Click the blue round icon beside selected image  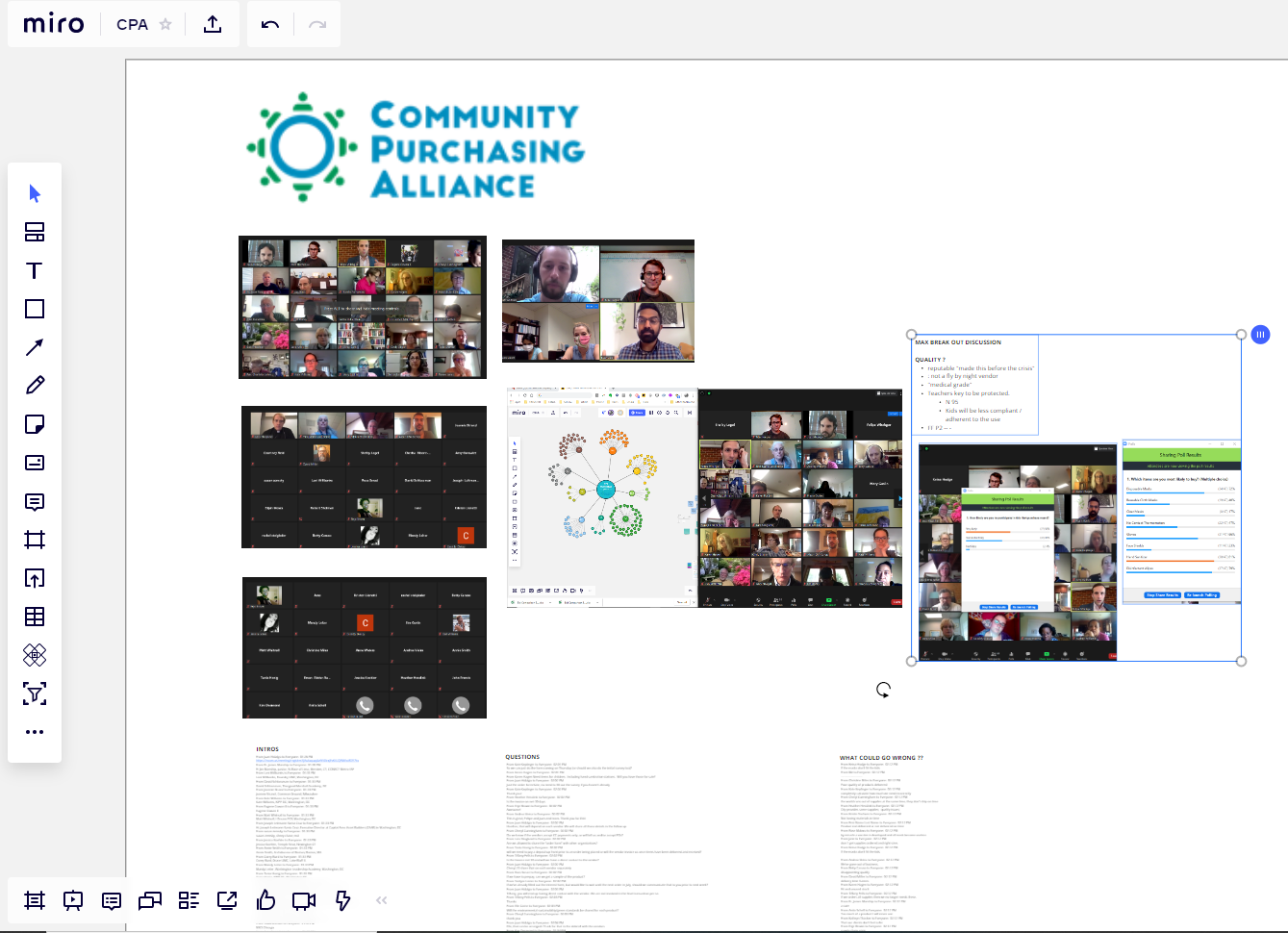pyautogui.click(x=1260, y=335)
